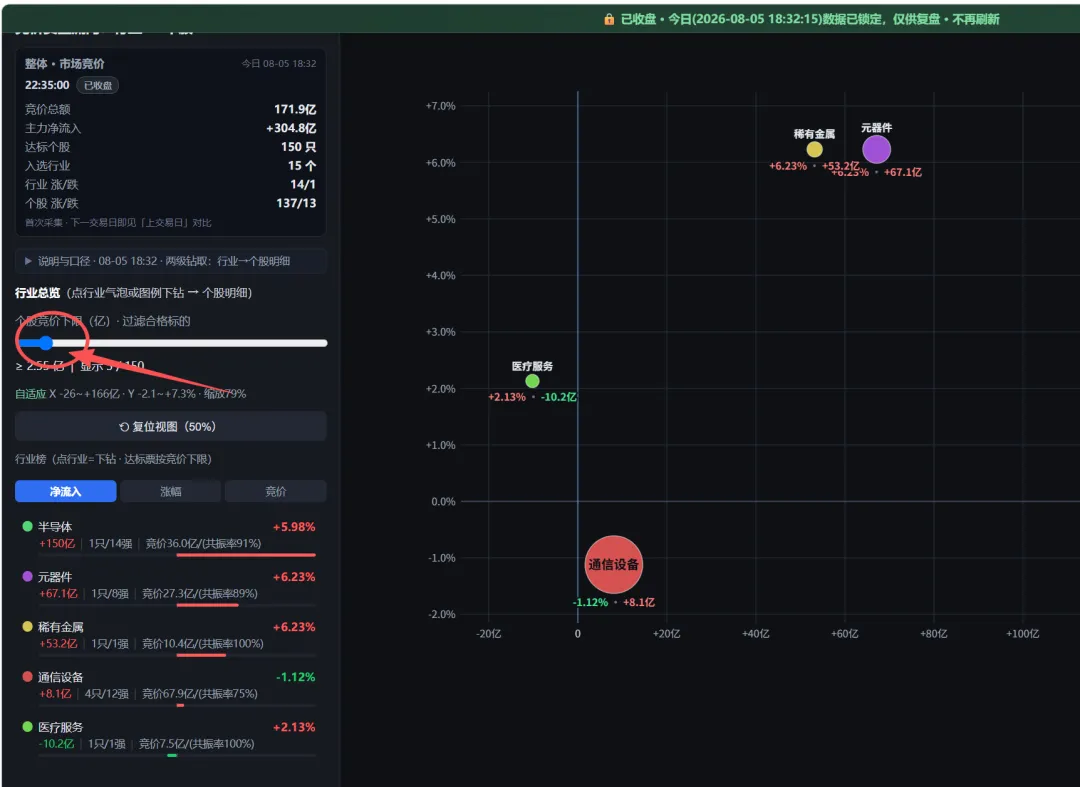This screenshot has width=1080, height=787.
Task: Open the 通信设备 industry row name
Action: click(x=61, y=677)
